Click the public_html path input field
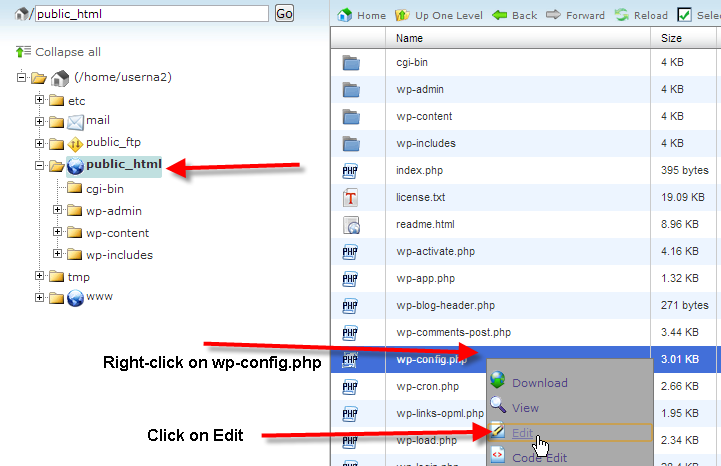This screenshot has height=466, width=721. [x=152, y=14]
